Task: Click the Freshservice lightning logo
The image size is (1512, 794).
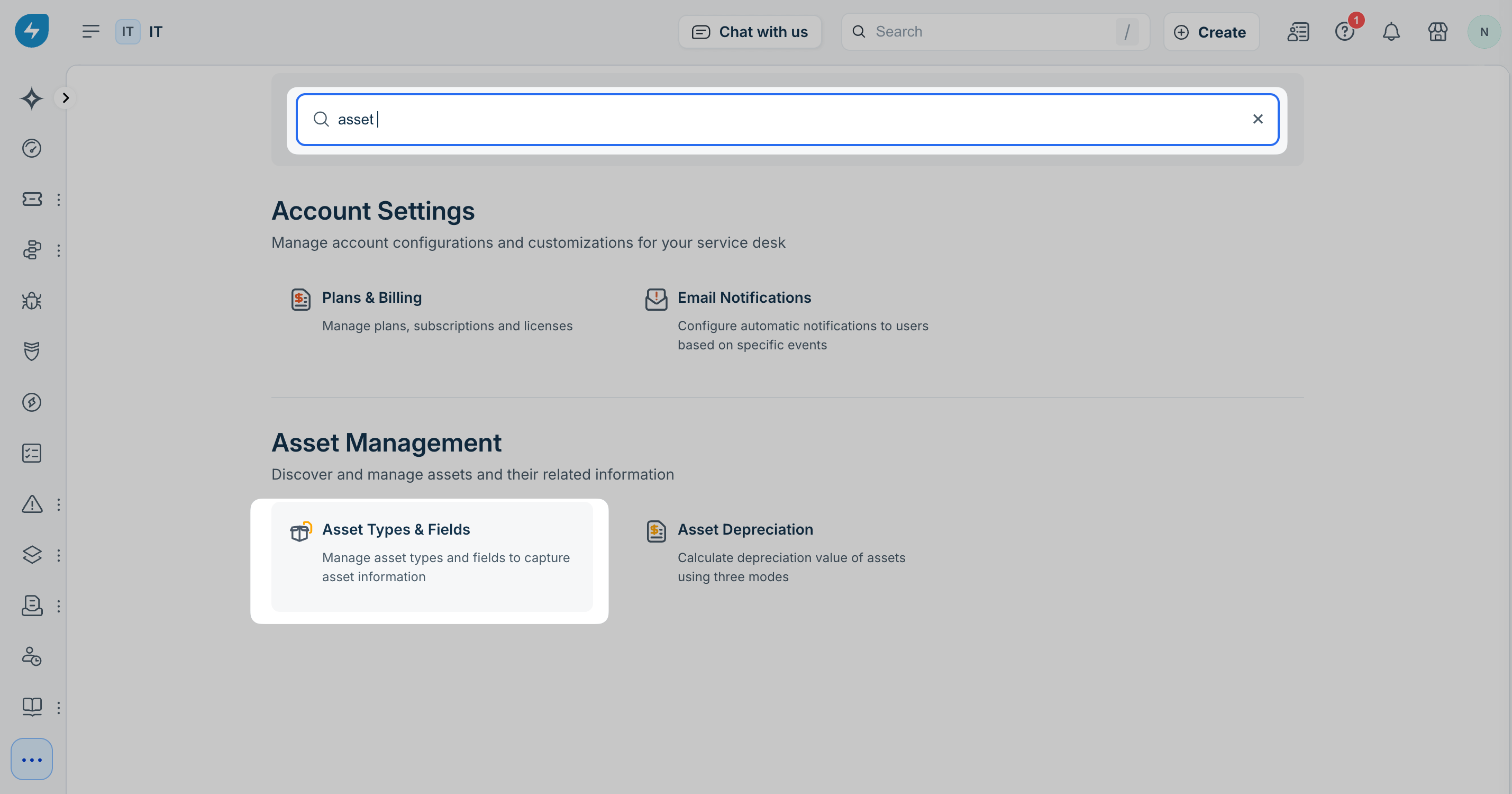Action: coord(32,31)
